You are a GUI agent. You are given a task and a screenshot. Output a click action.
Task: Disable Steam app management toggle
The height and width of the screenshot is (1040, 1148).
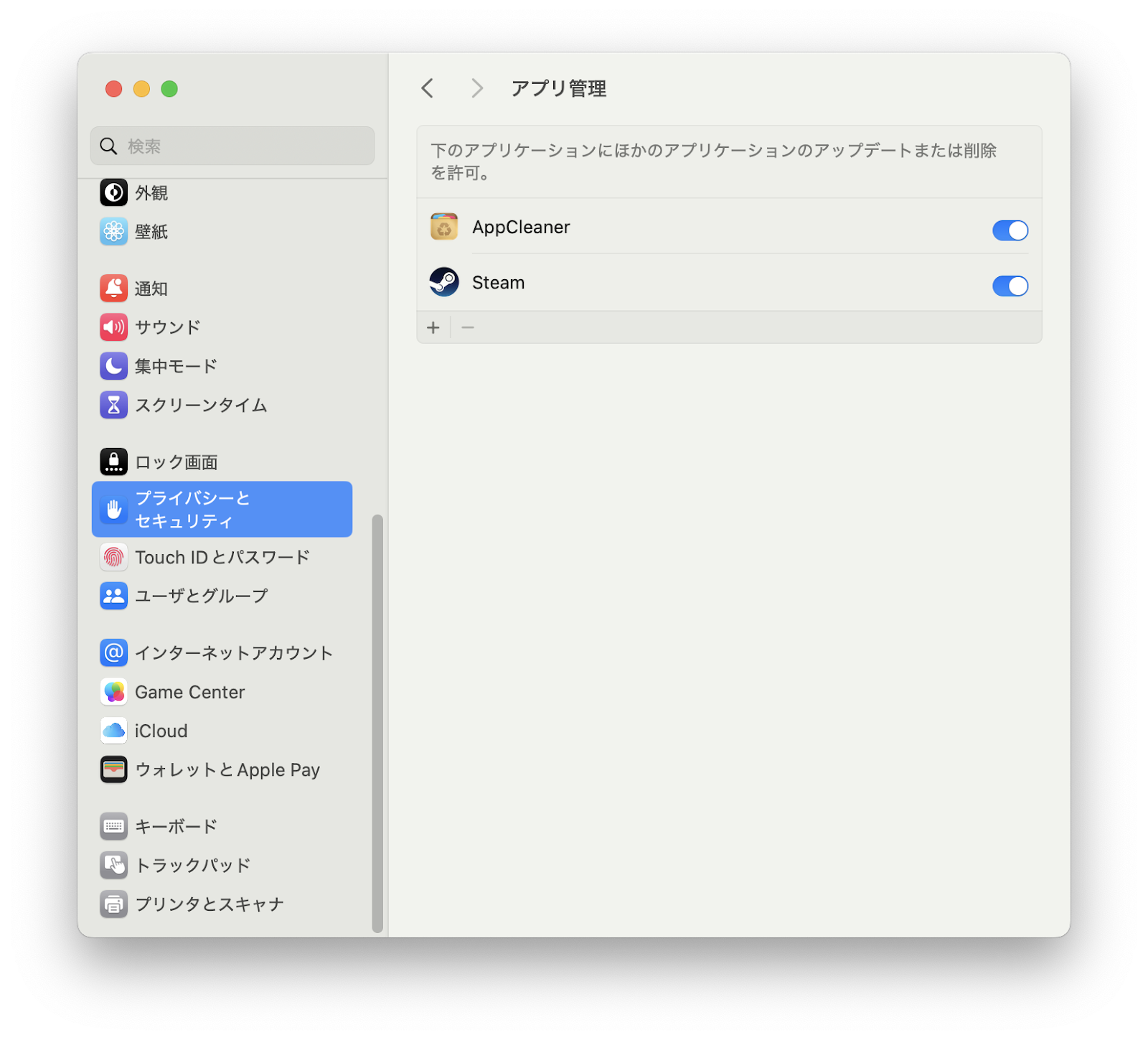[1010, 286]
